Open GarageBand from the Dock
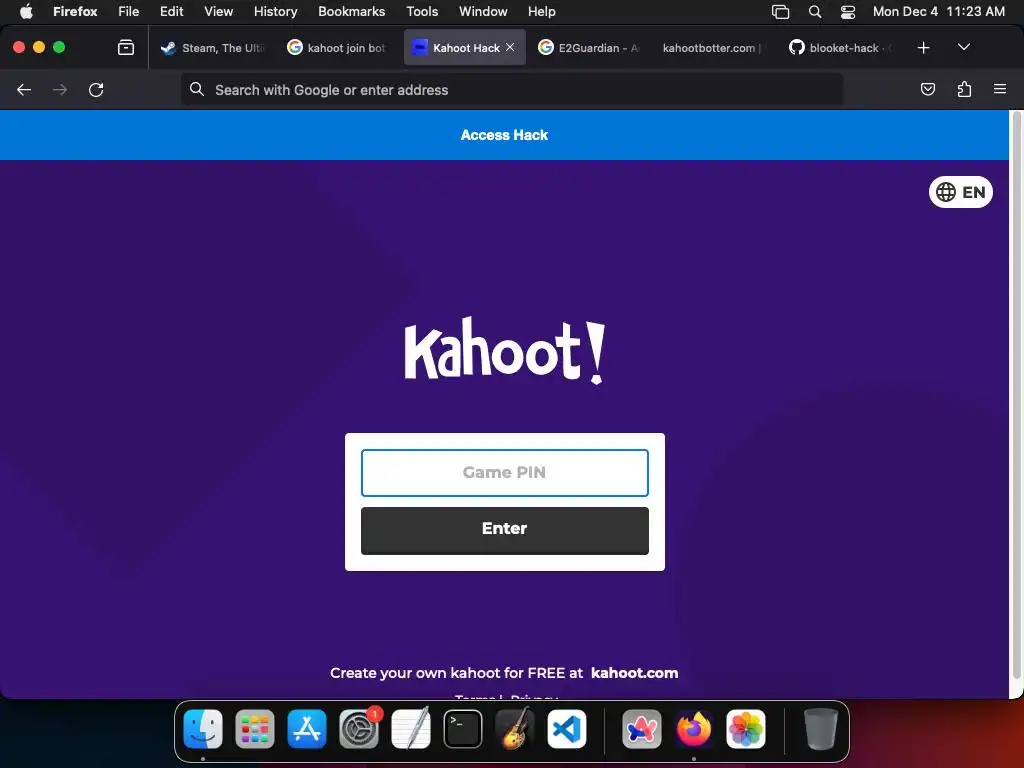Screen dimensions: 1024x768 (x=515, y=729)
